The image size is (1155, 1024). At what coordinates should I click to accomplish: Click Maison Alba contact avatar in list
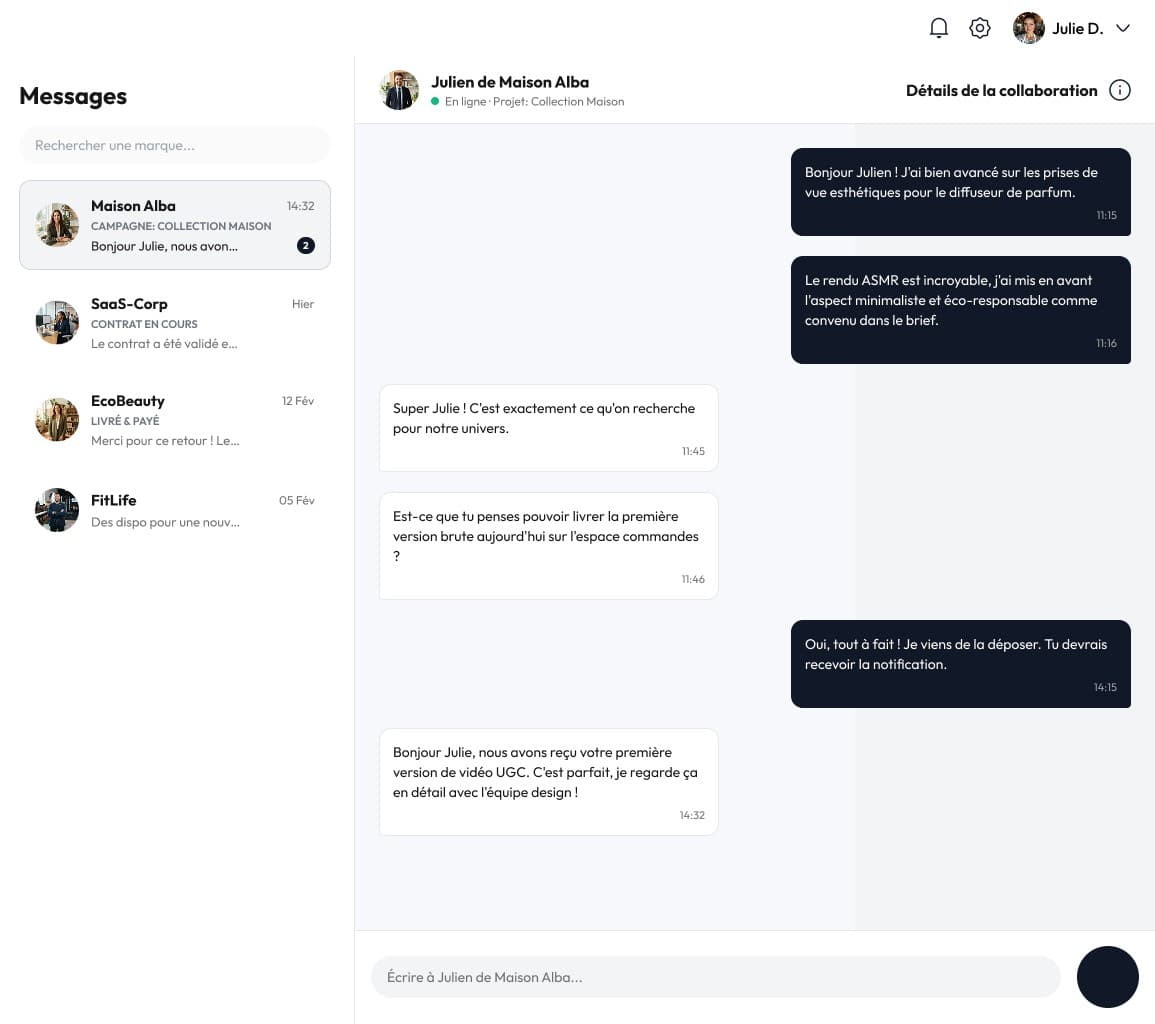[x=57, y=225]
